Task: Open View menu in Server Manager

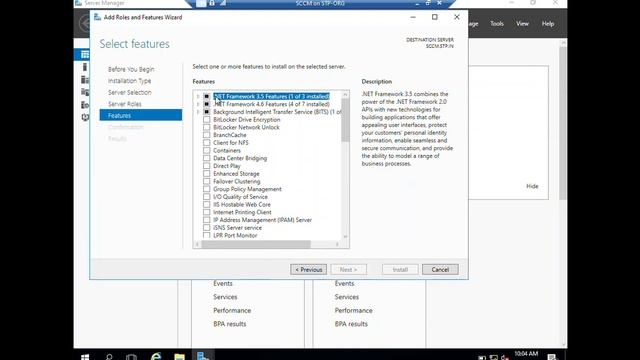Action: click(522, 24)
